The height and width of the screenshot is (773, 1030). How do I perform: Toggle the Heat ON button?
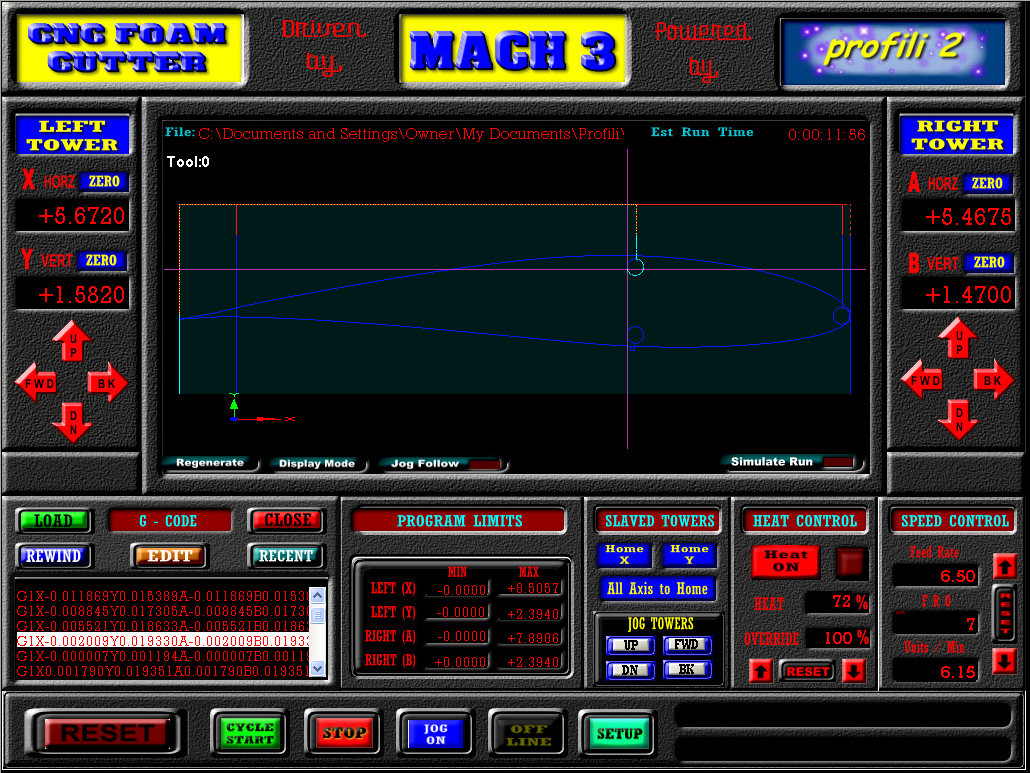pyautogui.click(x=785, y=561)
